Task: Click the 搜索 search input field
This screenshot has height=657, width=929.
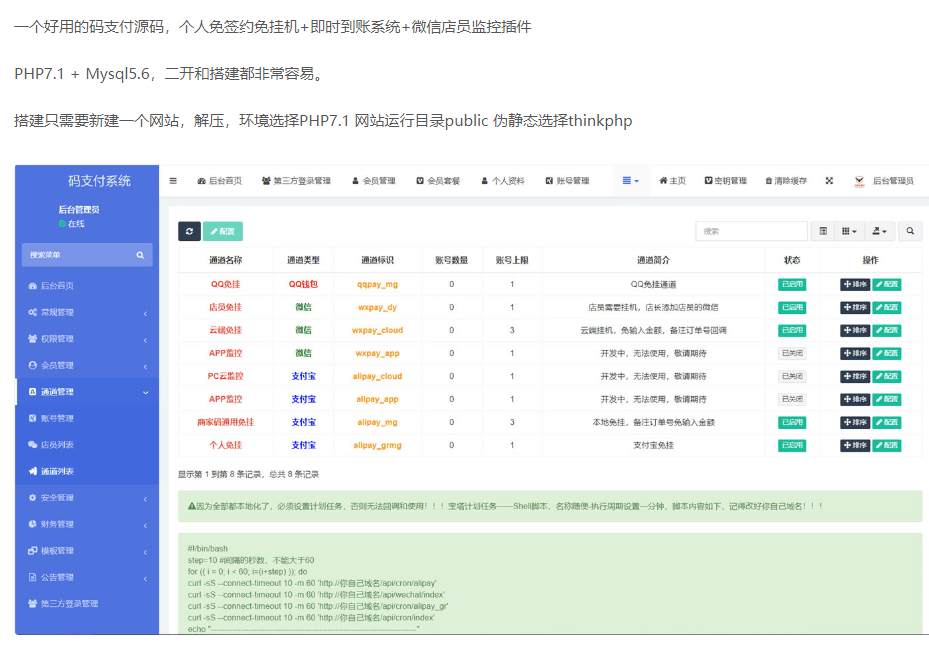Action: [x=750, y=231]
